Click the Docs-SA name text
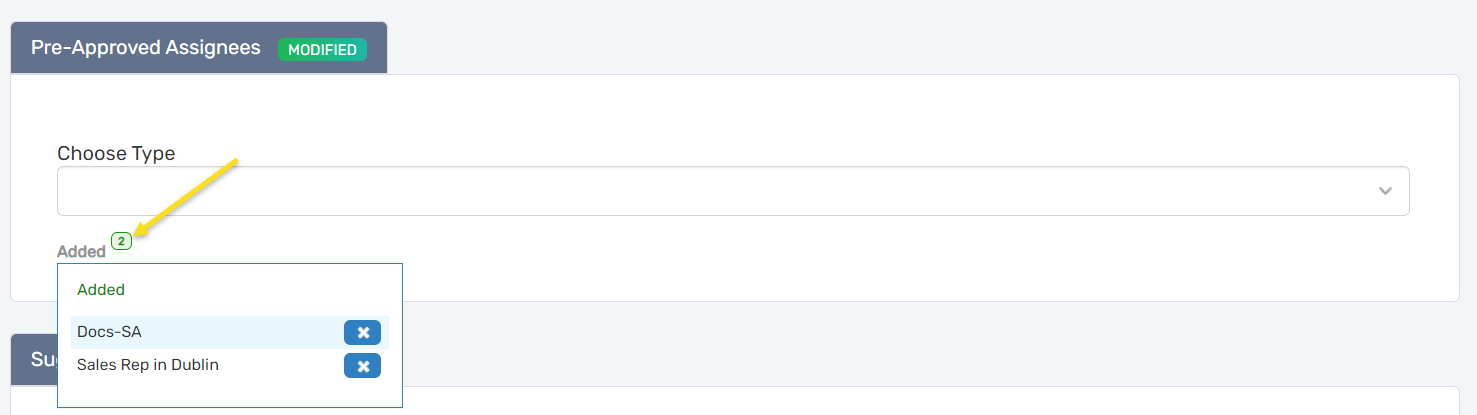The image size is (1477, 415). coord(109,332)
